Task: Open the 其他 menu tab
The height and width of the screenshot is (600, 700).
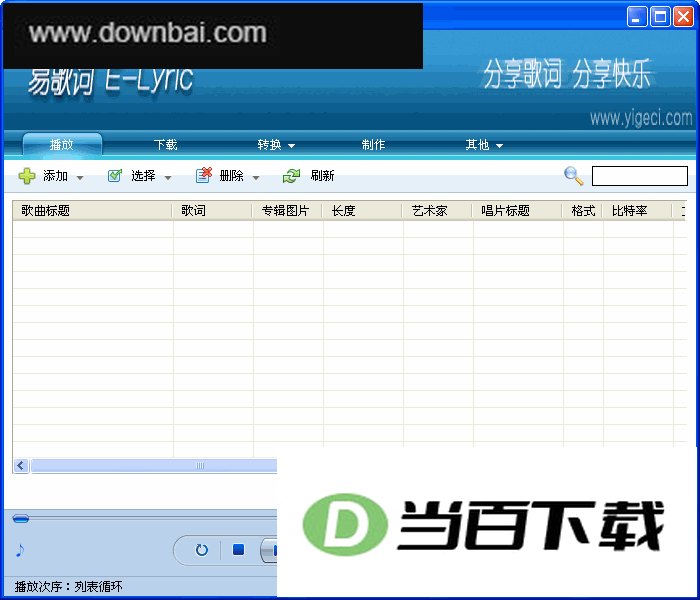Action: click(484, 145)
